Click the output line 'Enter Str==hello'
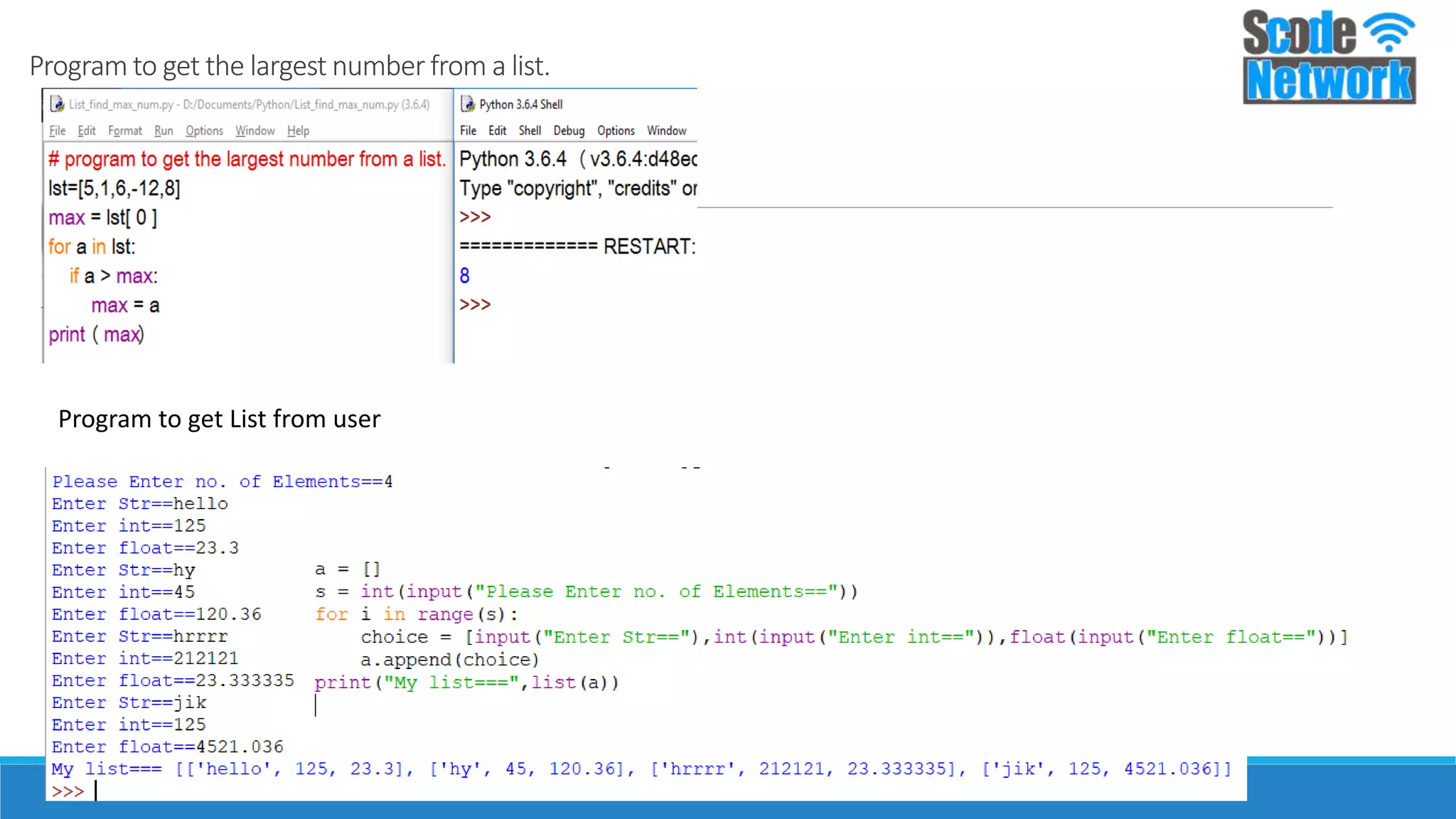1456x819 pixels. click(140, 503)
